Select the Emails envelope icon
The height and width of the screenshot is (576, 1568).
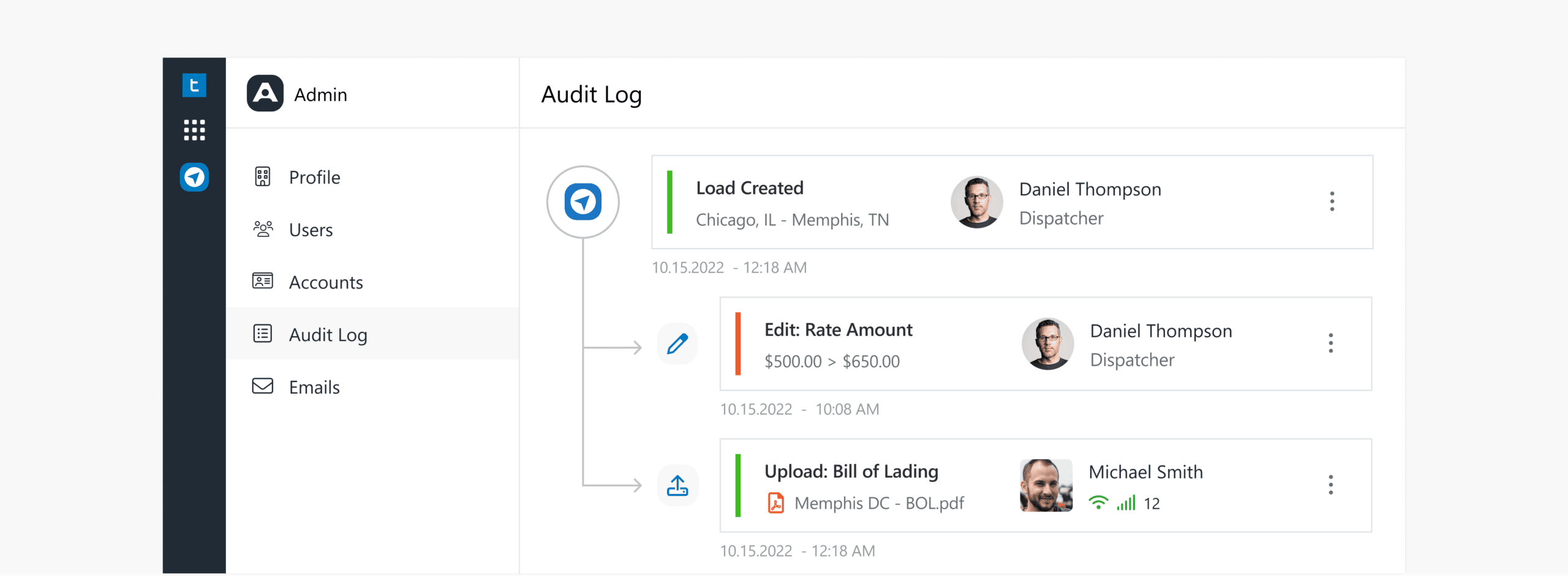point(262,386)
